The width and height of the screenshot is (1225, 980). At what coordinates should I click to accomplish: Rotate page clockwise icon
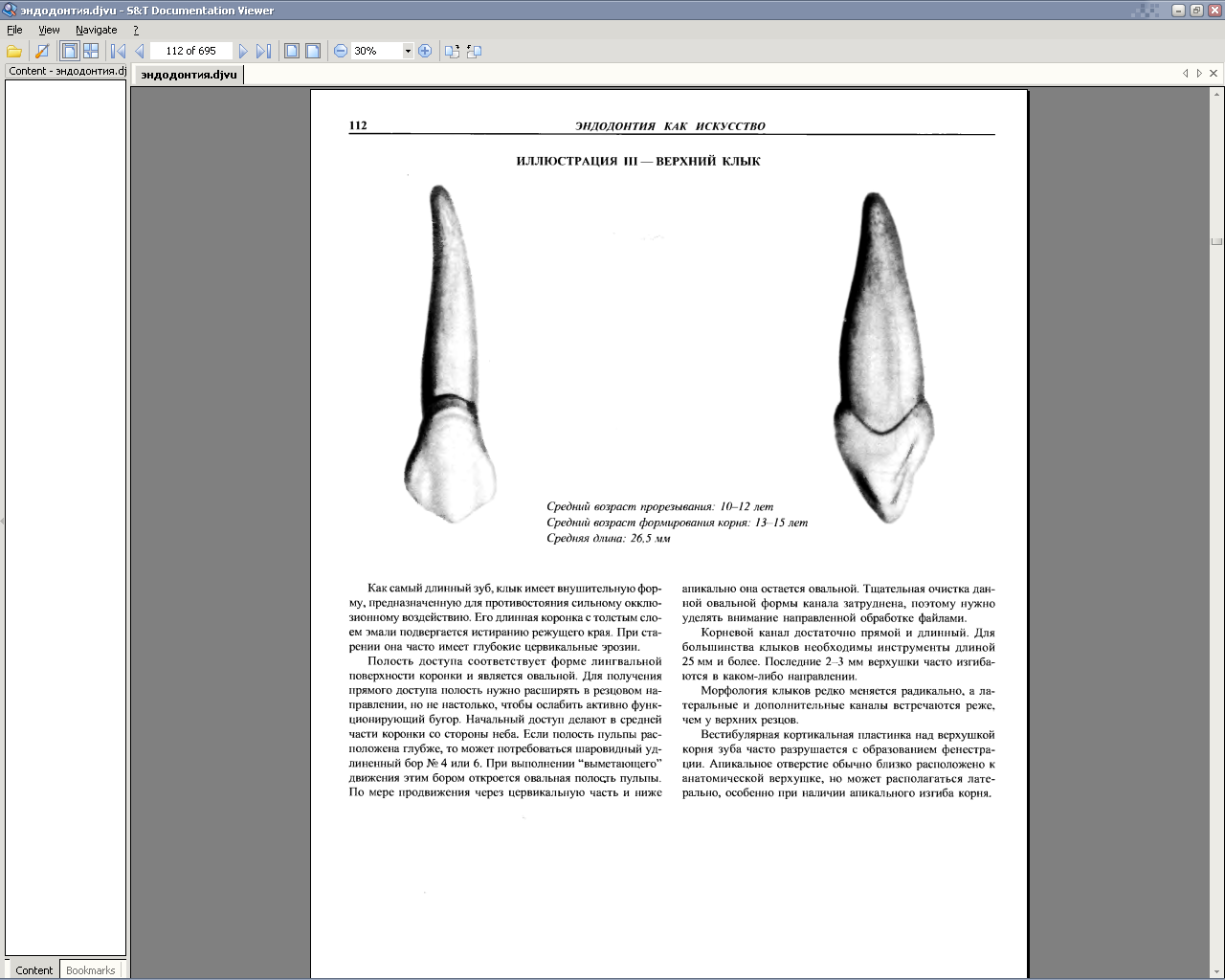[x=453, y=51]
